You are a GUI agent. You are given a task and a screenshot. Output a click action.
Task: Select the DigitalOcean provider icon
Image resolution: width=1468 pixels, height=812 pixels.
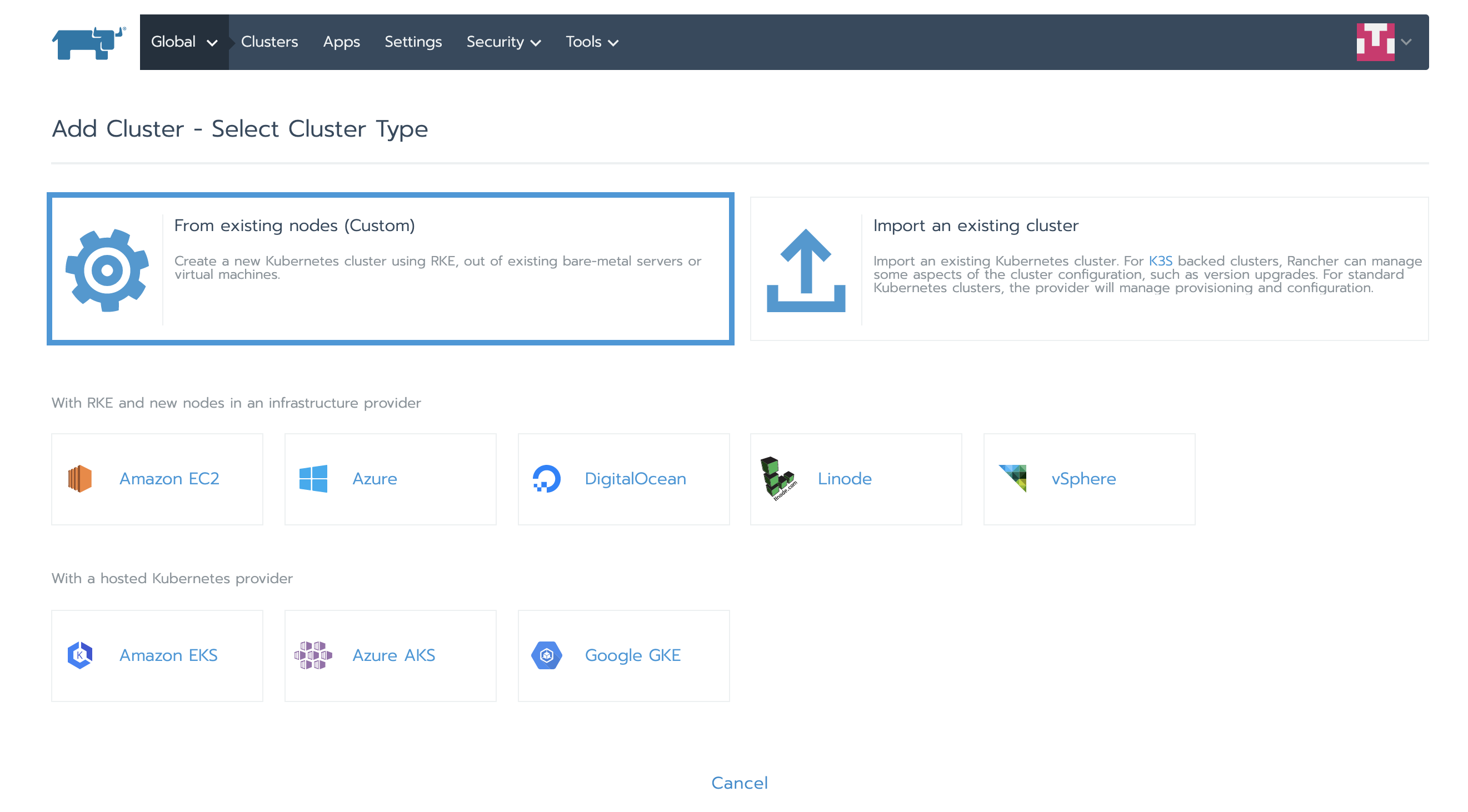click(x=546, y=479)
